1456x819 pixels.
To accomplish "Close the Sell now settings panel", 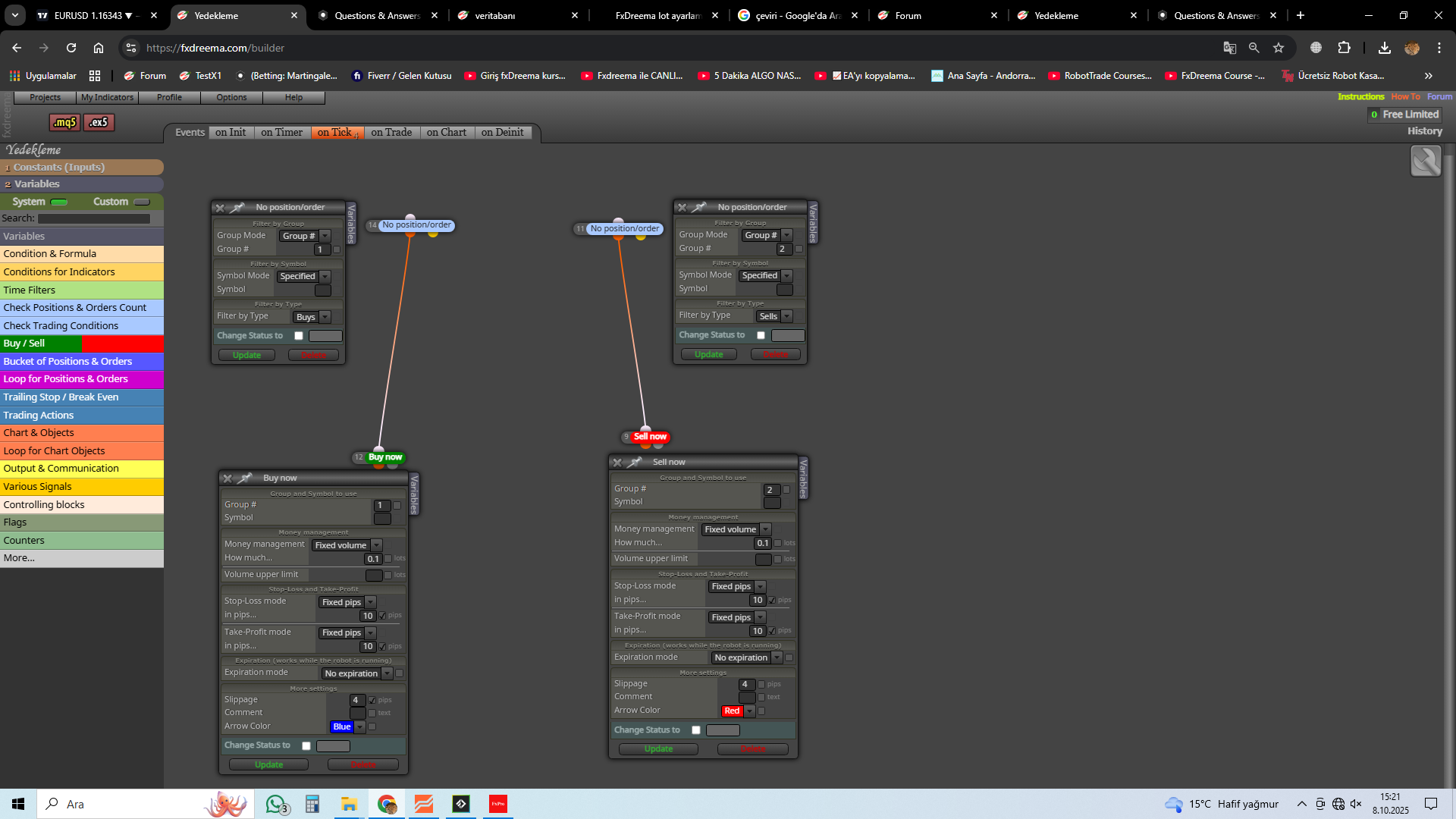I will (617, 462).
